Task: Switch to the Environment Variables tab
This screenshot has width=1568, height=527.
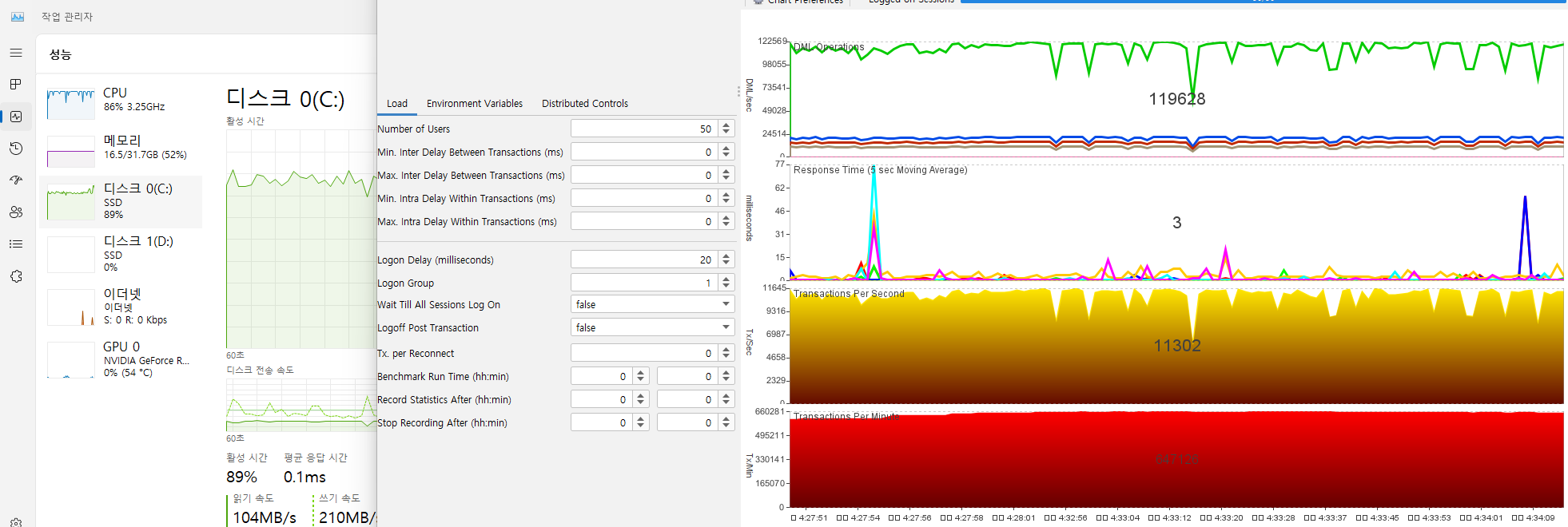Action: click(474, 104)
